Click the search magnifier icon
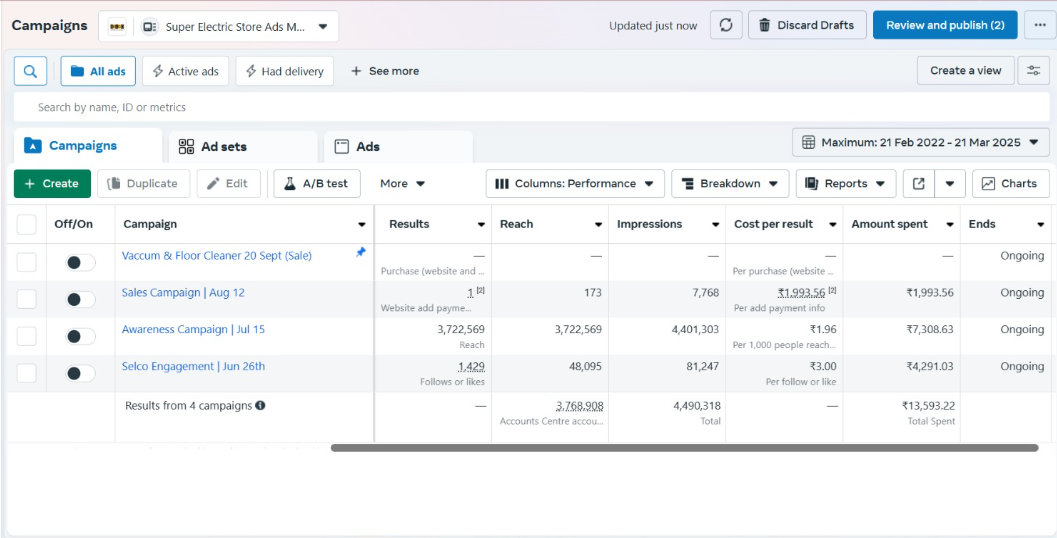The image size is (1057, 538). (30, 71)
